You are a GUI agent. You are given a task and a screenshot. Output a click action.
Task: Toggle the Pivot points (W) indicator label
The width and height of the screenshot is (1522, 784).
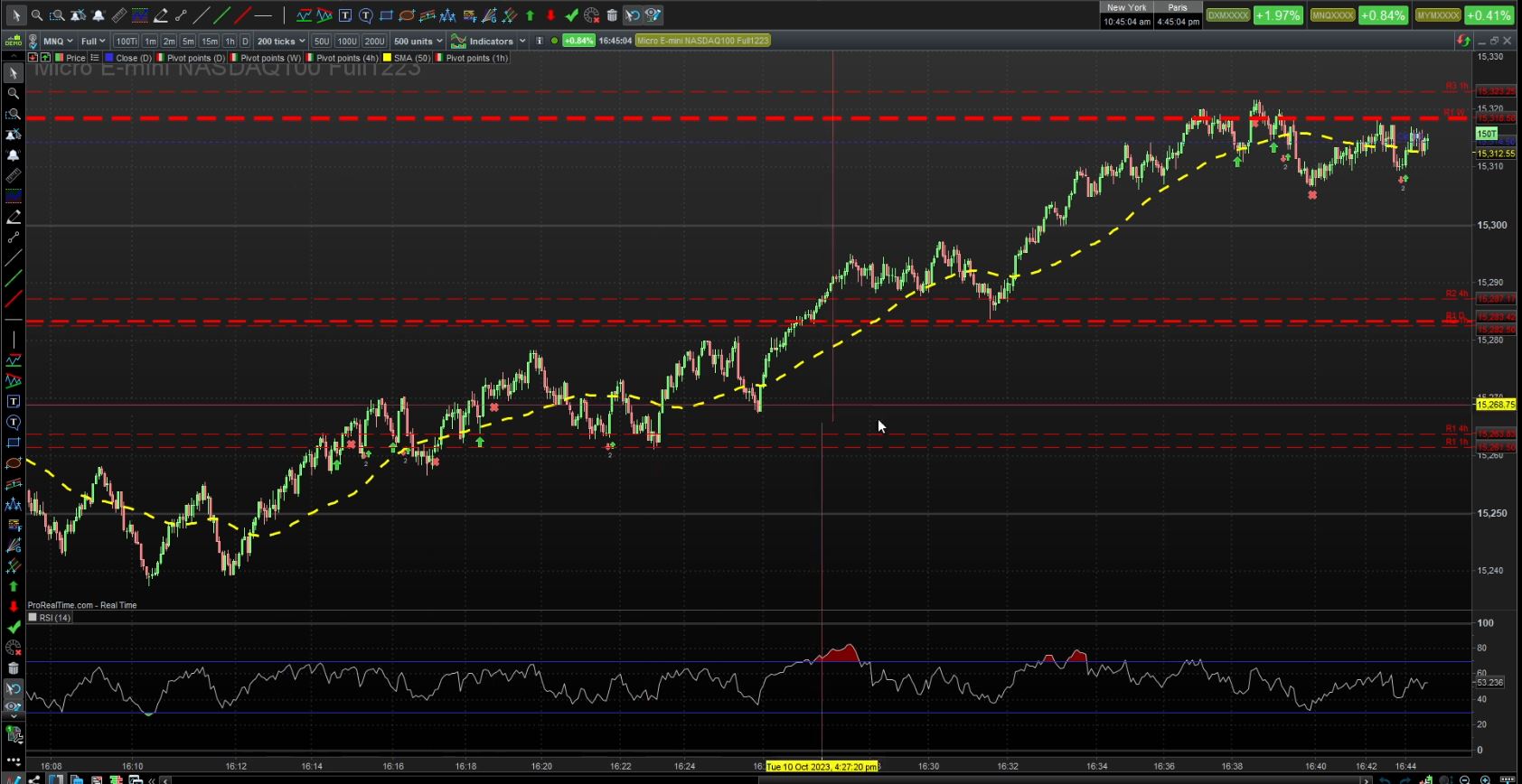click(x=270, y=58)
